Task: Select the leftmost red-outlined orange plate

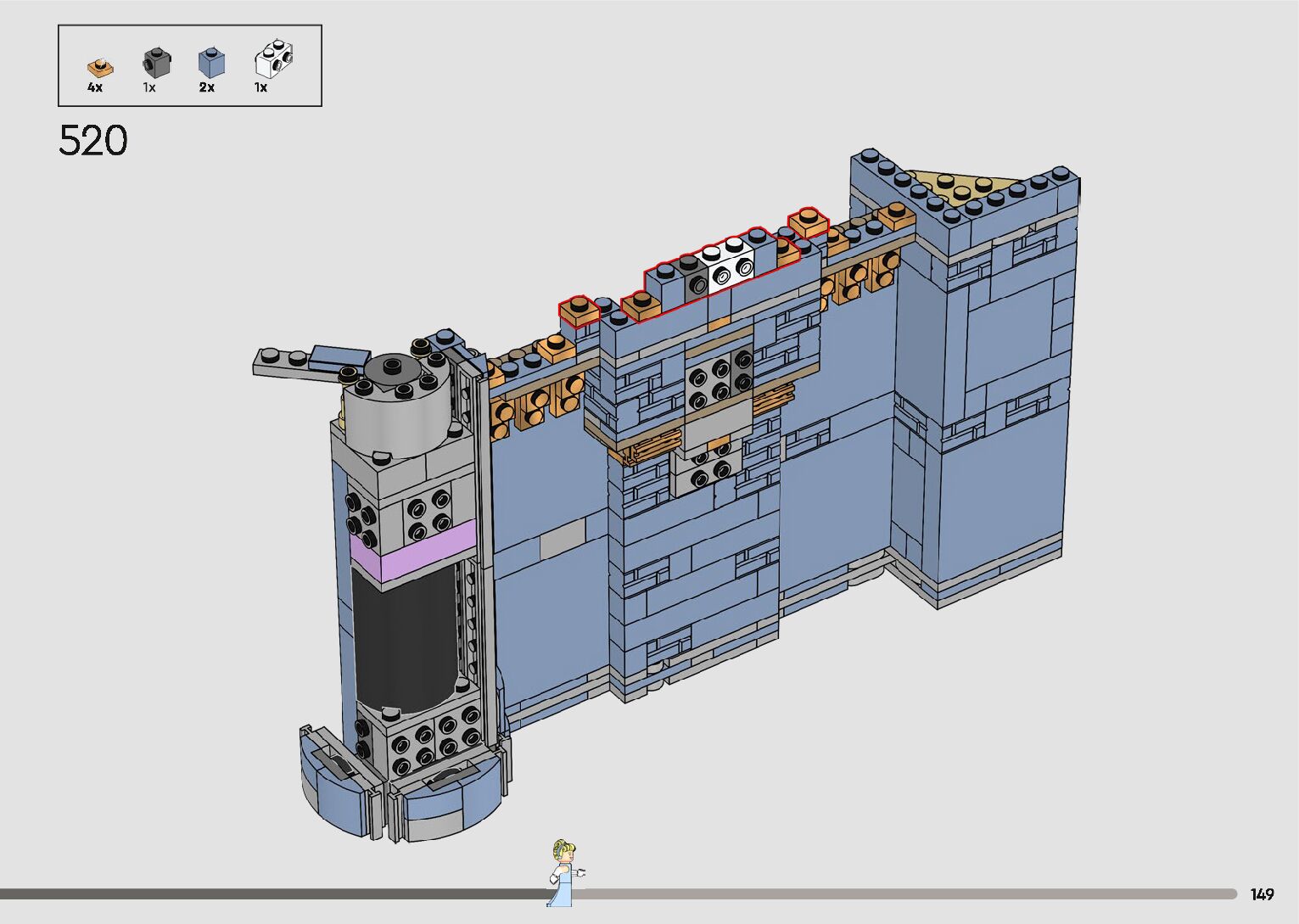Action: (x=579, y=311)
